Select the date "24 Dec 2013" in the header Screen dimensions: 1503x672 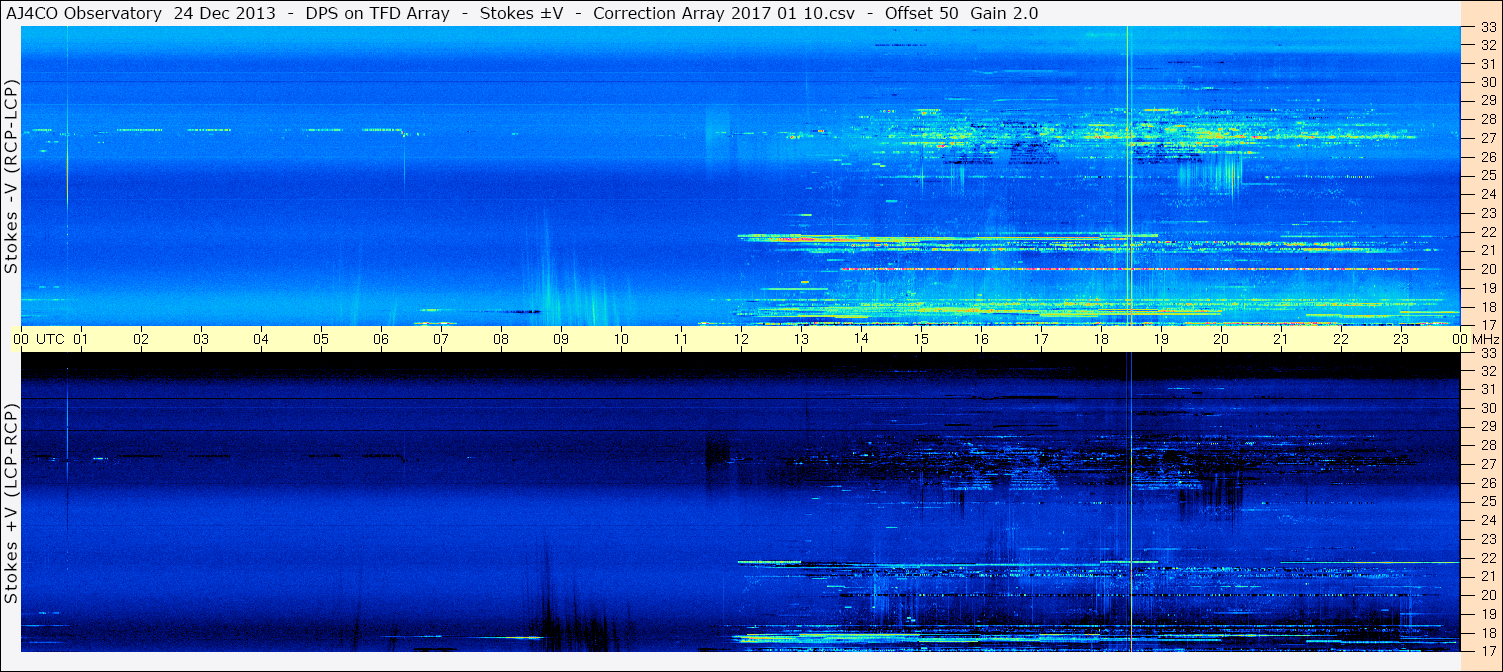click(223, 13)
